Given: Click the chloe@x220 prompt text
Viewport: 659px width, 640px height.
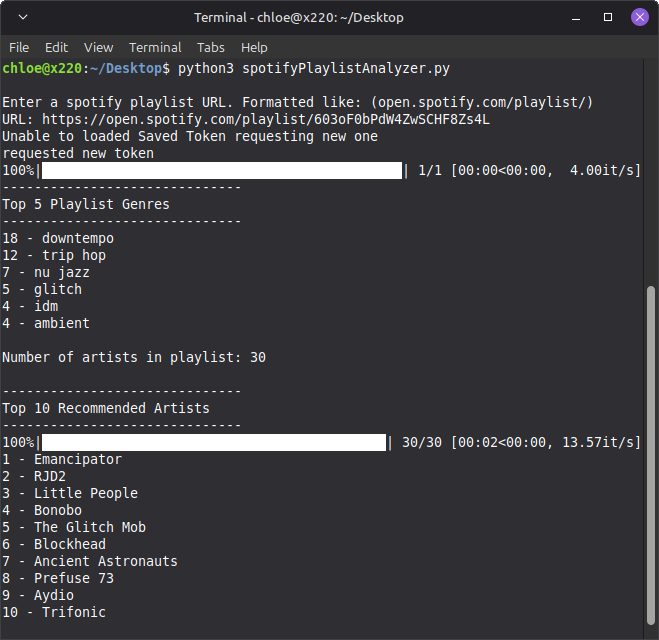Looking at the screenshot, I should 42,68.
